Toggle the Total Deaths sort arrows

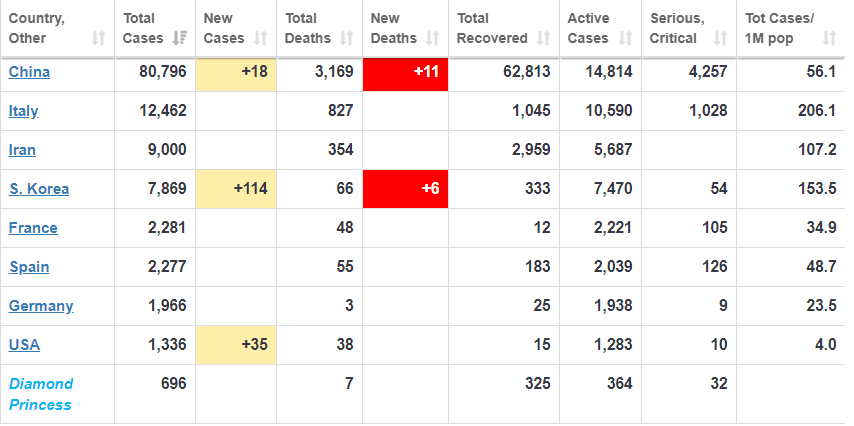346,38
